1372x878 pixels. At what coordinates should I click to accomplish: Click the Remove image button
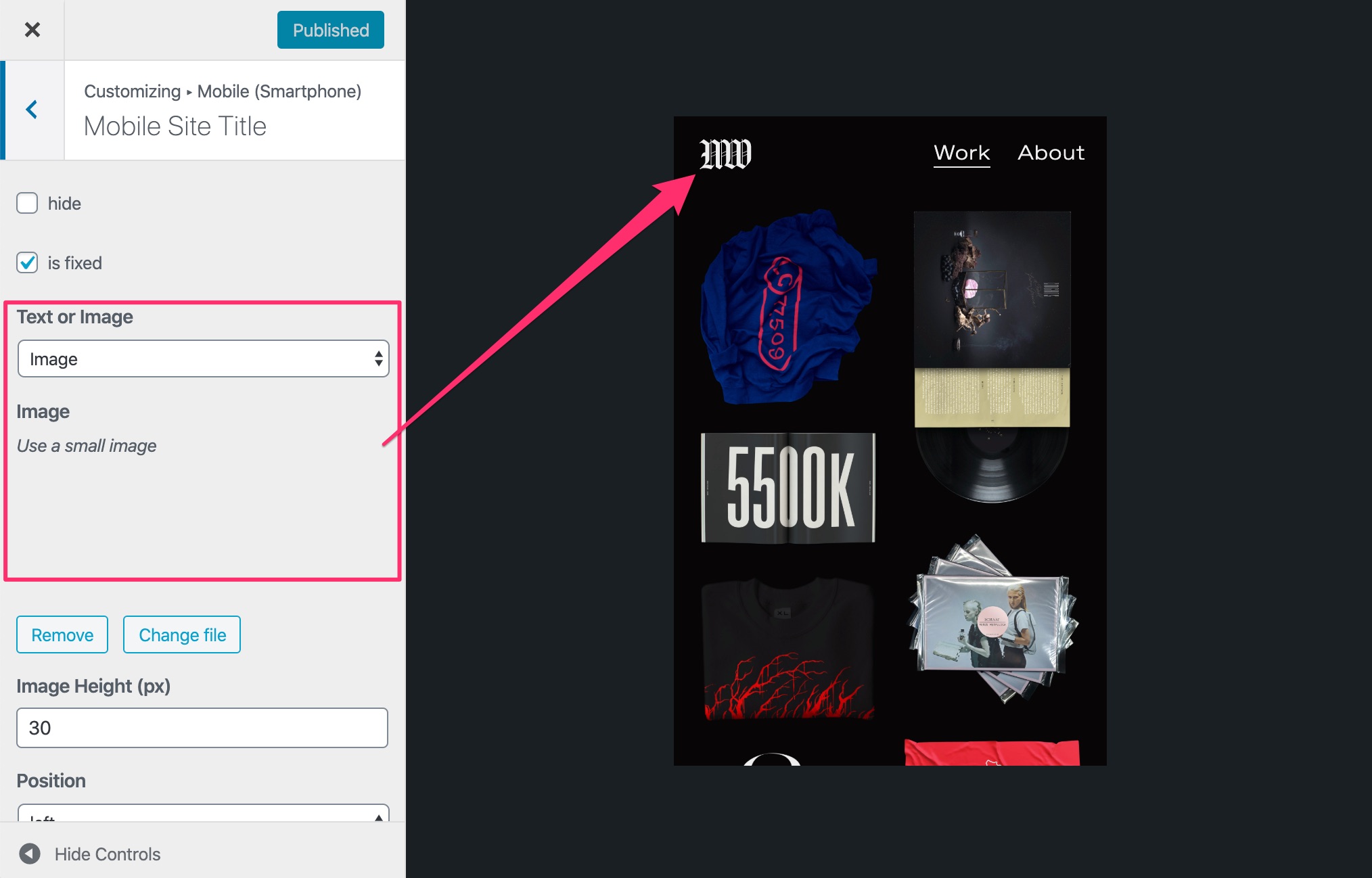pos(62,634)
